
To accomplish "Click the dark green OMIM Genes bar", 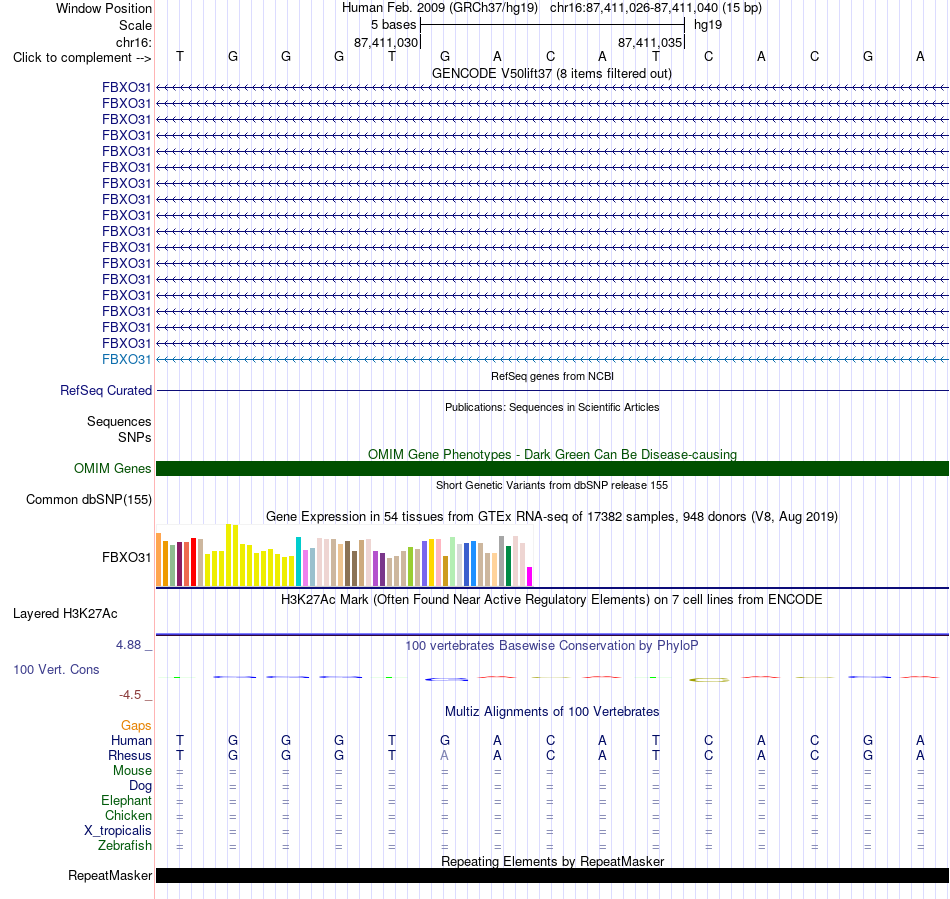I will coord(552,468).
